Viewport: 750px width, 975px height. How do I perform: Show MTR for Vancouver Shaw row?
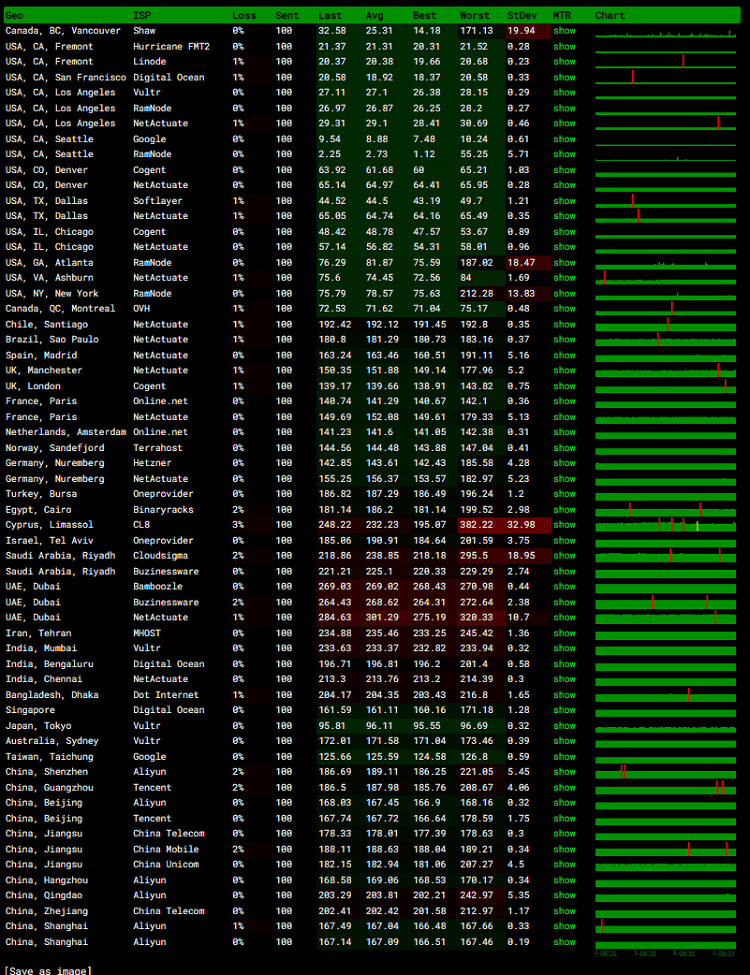click(x=564, y=30)
